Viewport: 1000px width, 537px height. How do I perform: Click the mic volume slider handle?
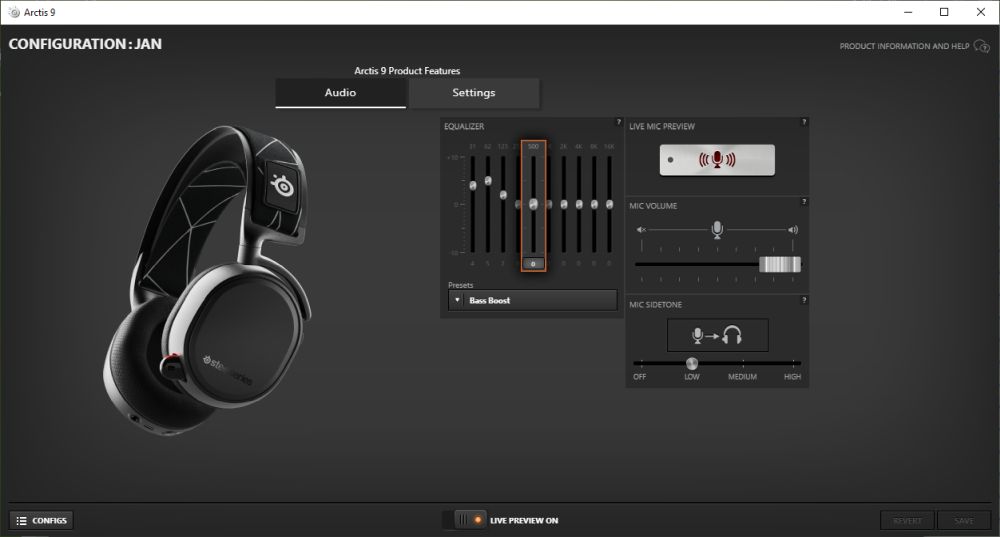(779, 264)
